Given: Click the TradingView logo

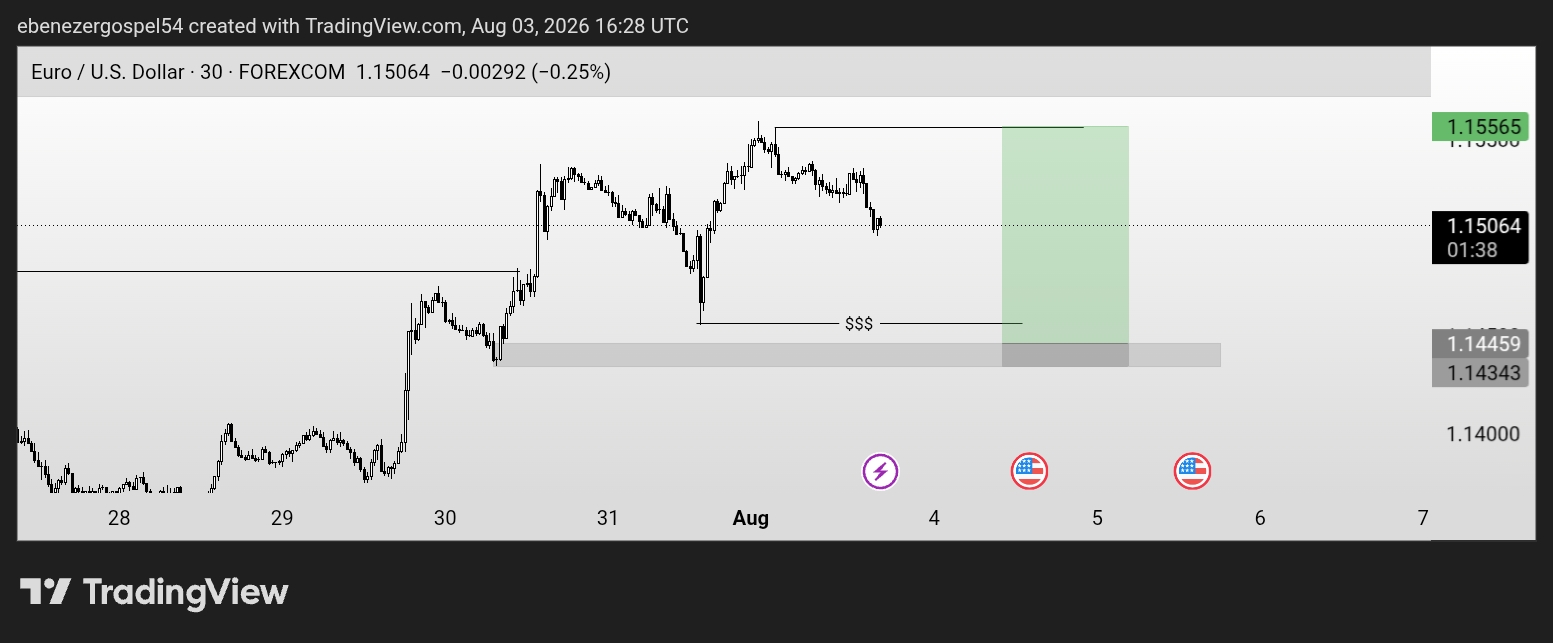Looking at the screenshot, I should pyautogui.click(x=154, y=592).
